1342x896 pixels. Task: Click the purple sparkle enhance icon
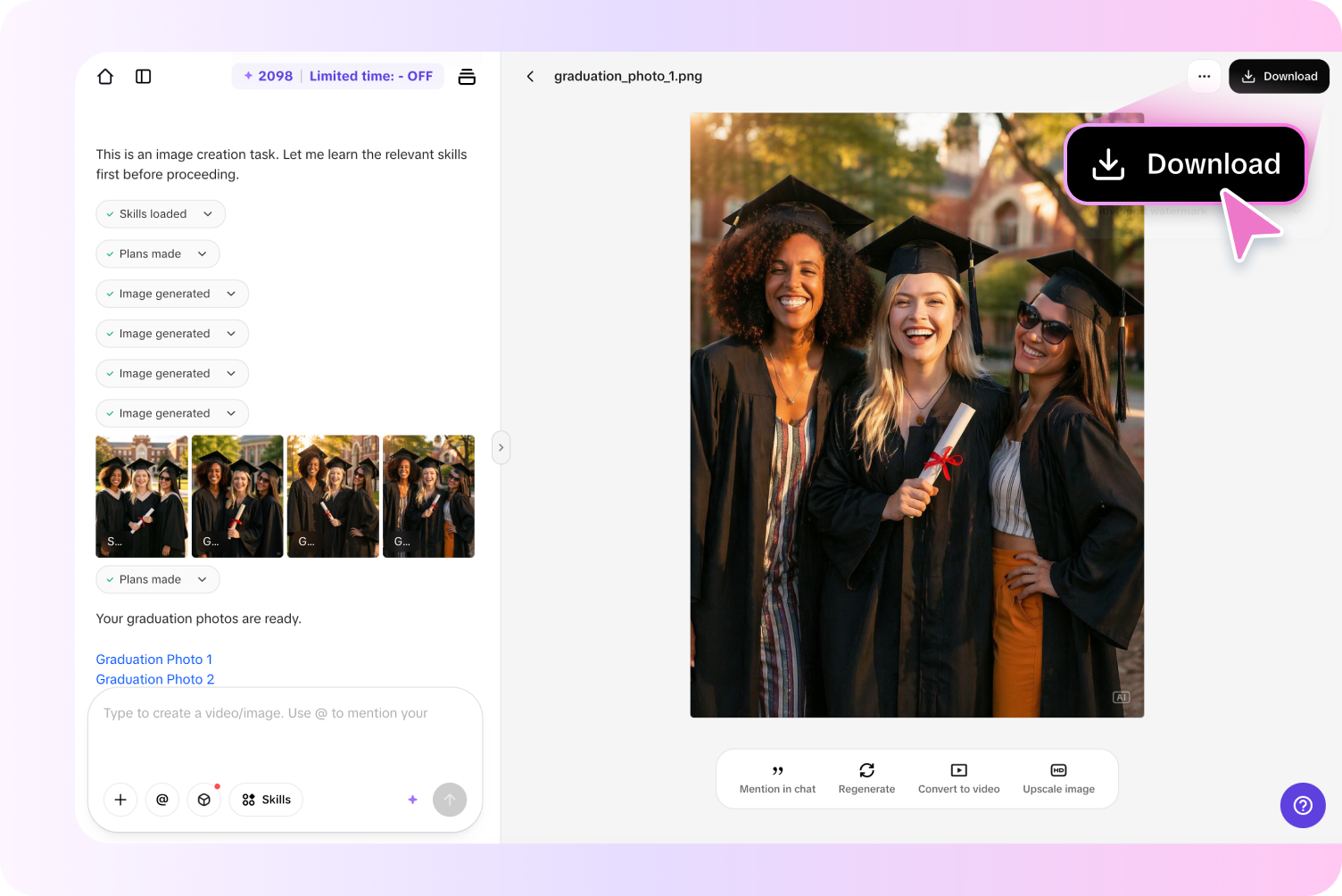(412, 800)
